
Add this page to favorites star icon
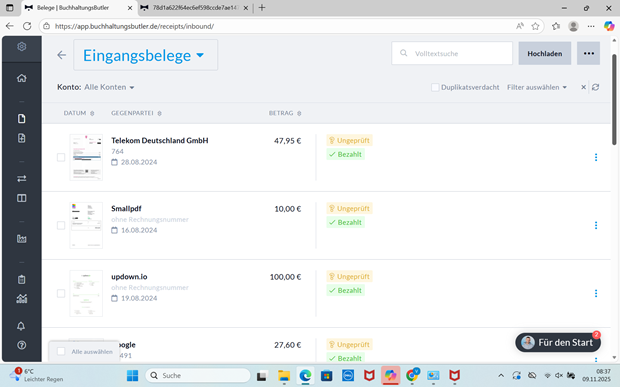pos(535,26)
